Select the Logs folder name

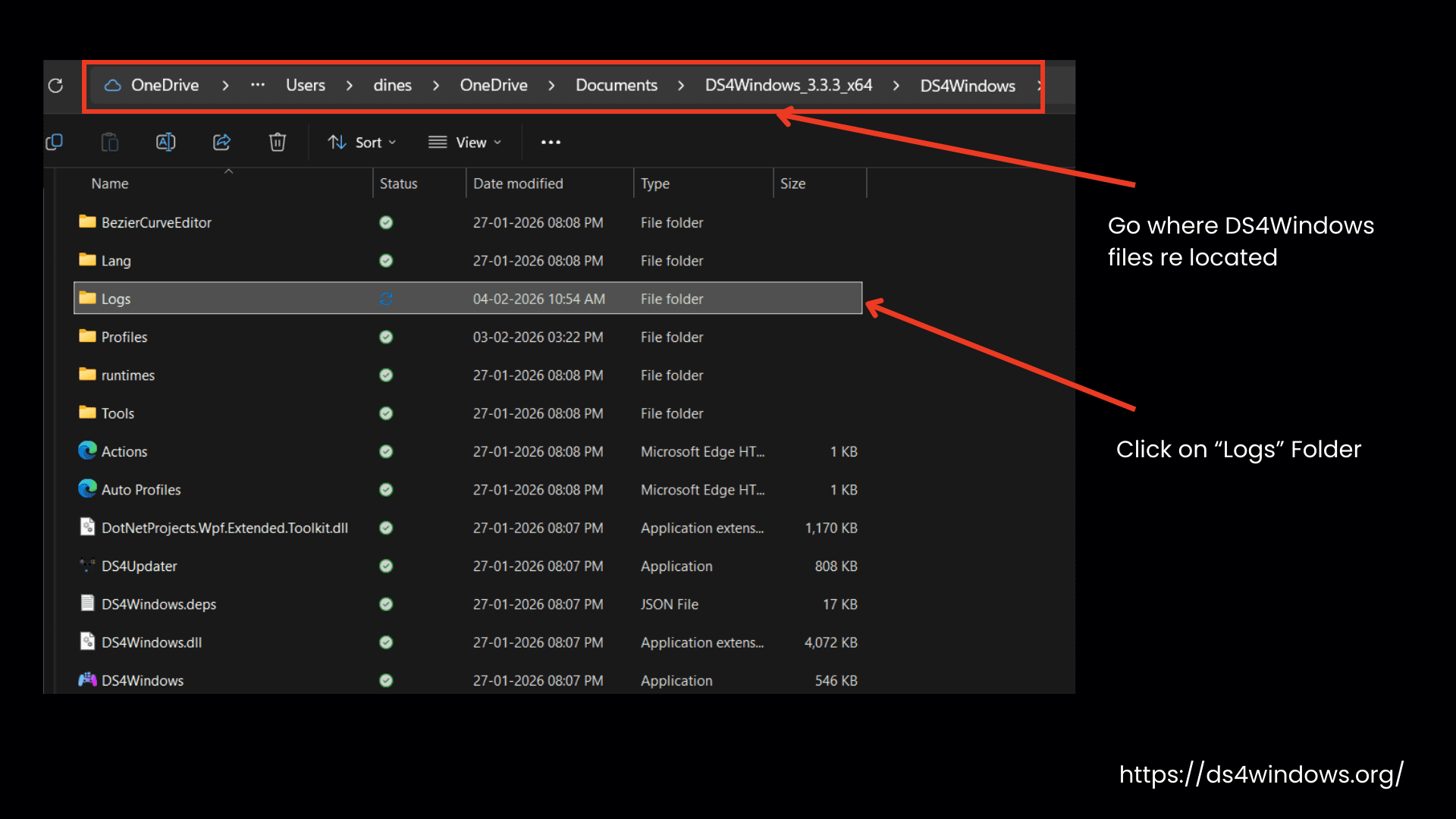[116, 299]
